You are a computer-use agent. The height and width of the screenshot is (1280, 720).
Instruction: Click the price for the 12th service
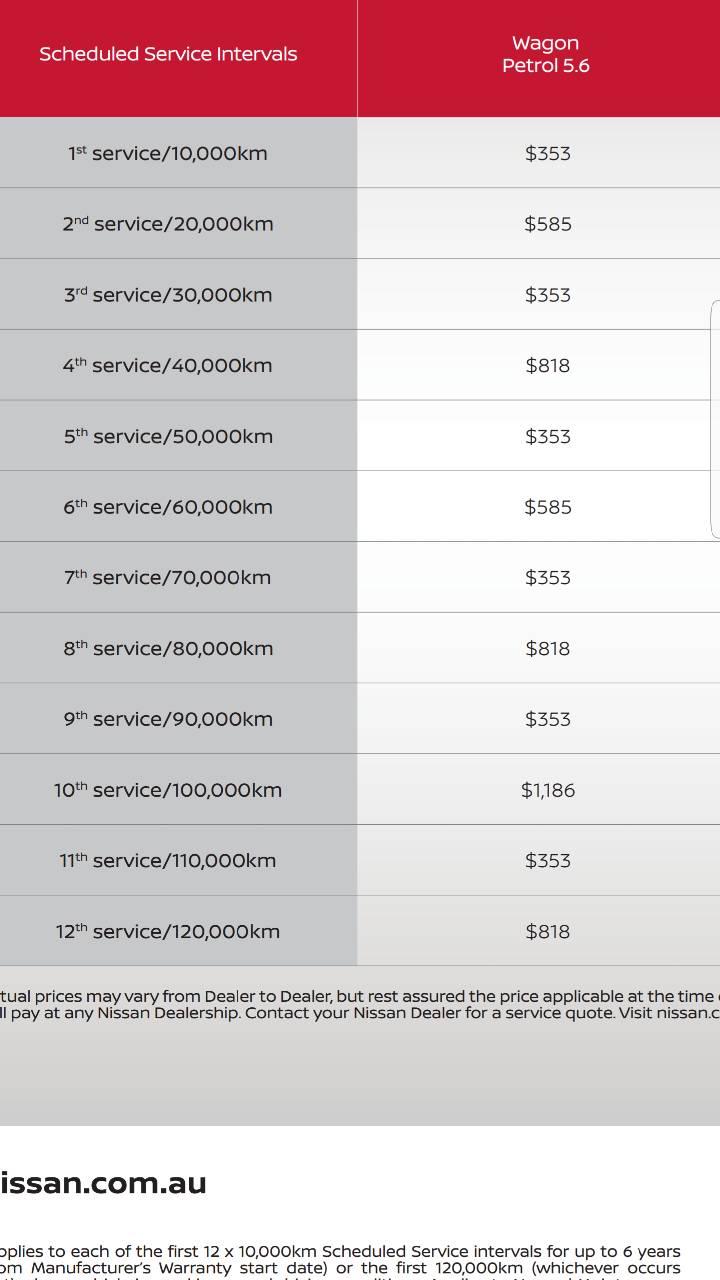click(547, 931)
